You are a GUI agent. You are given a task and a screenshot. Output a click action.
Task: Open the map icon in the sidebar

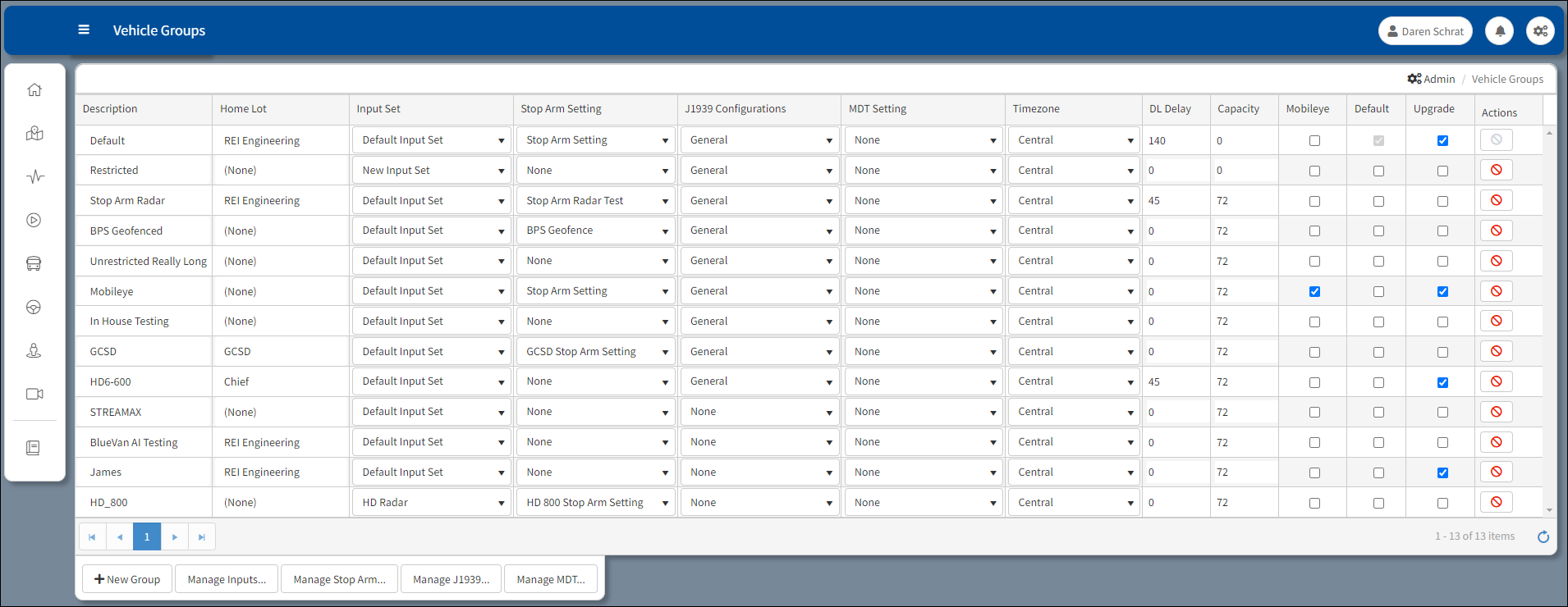tap(34, 134)
